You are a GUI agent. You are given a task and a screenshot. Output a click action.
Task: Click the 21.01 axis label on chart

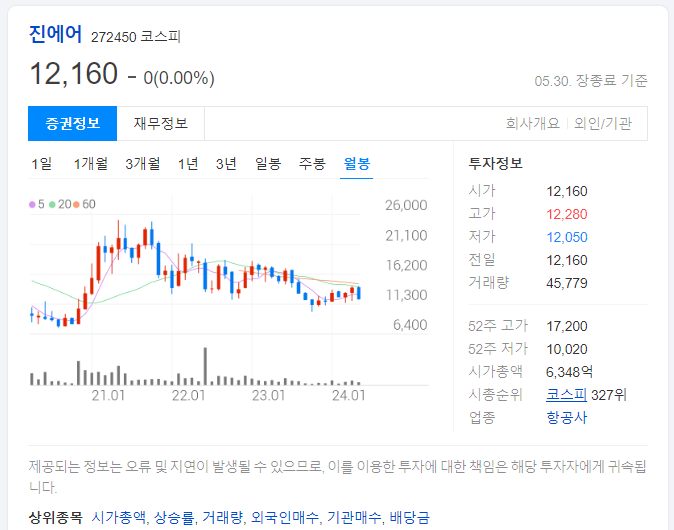point(108,395)
